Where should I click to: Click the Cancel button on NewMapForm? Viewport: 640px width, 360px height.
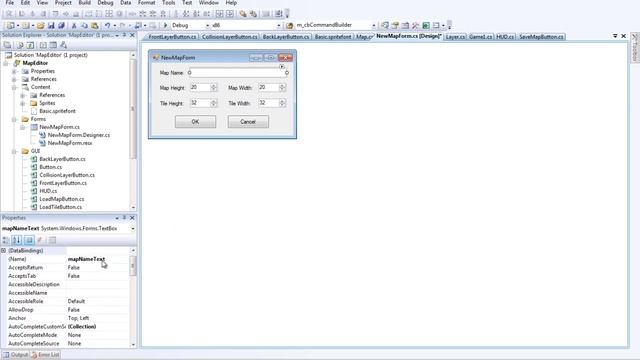pyautogui.click(x=248, y=122)
